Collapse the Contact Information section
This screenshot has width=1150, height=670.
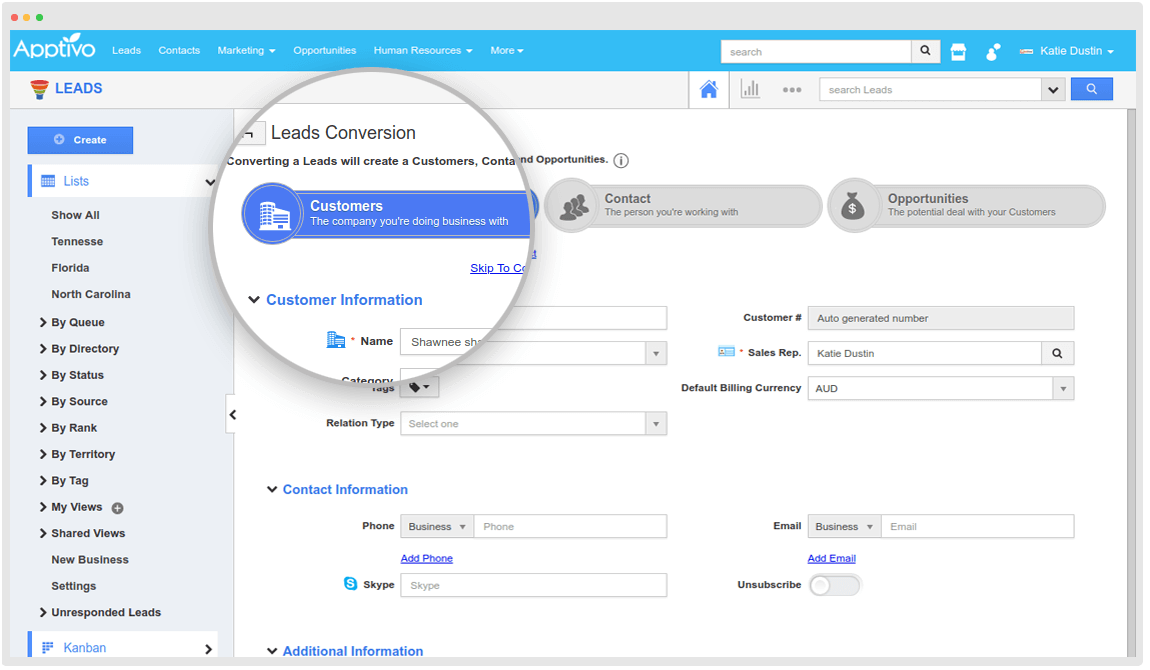272,489
